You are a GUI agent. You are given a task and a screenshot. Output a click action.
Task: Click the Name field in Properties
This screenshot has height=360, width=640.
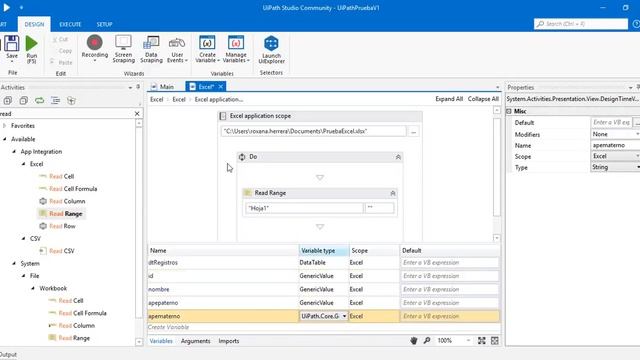616,145
